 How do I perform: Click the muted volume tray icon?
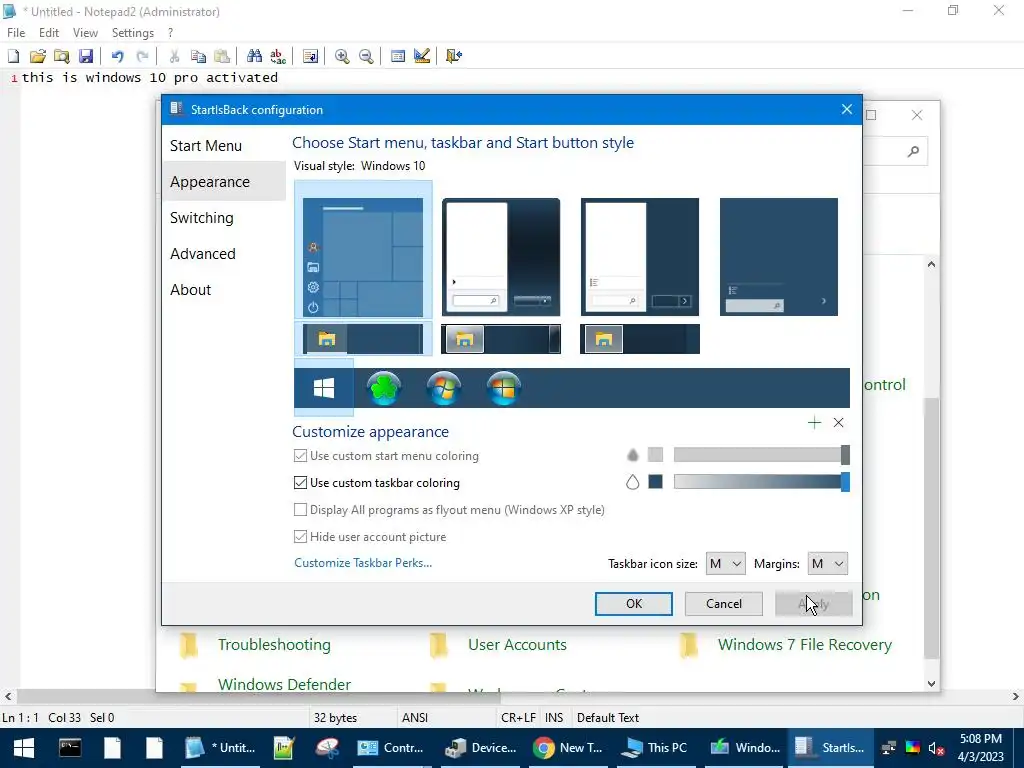[x=936, y=748]
